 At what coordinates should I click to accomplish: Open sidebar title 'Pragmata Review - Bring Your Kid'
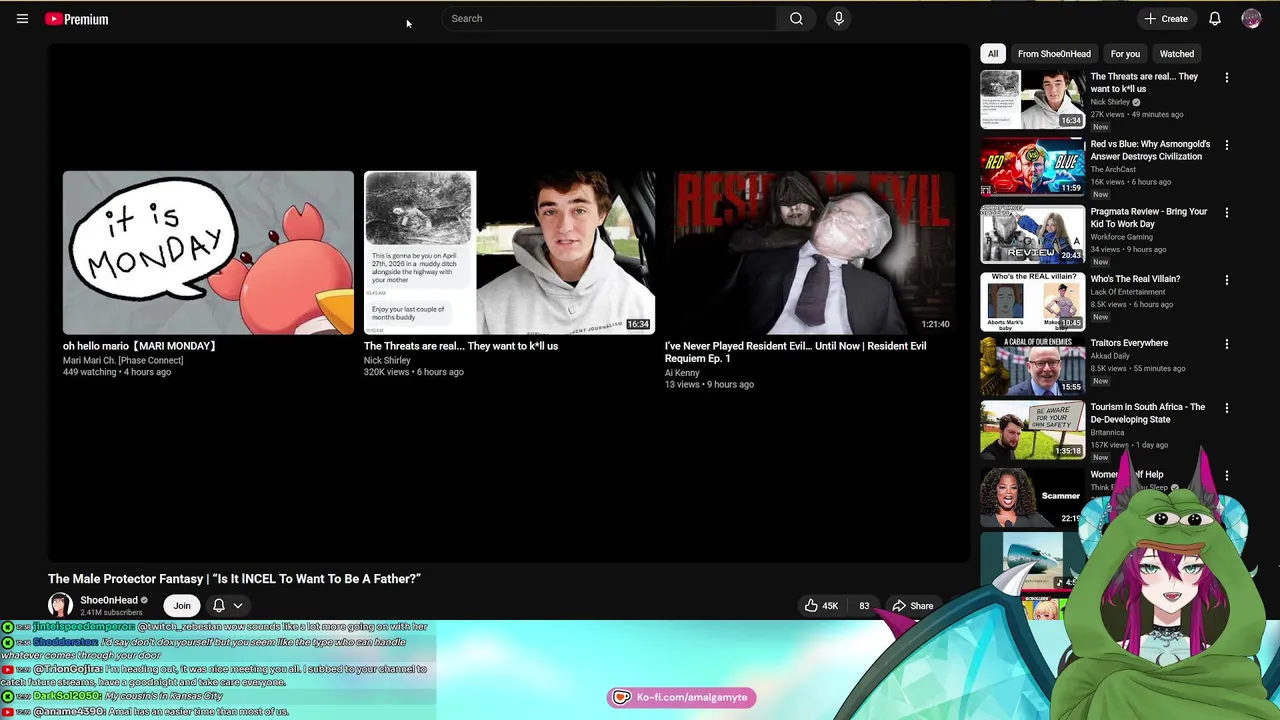click(x=1149, y=218)
